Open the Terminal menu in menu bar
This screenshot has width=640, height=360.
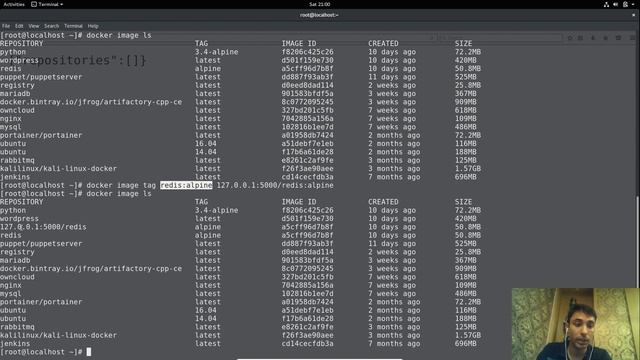pyautogui.click(x=73, y=26)
